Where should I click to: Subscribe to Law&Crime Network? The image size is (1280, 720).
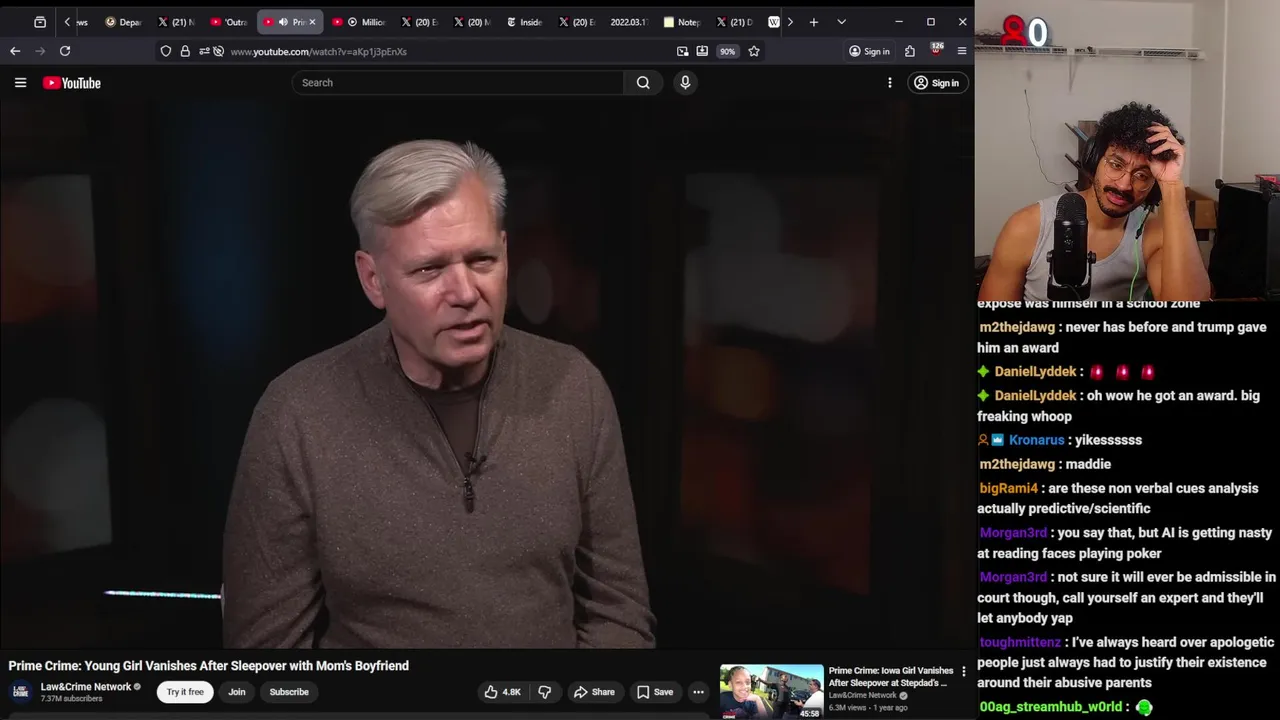[289, 692]
